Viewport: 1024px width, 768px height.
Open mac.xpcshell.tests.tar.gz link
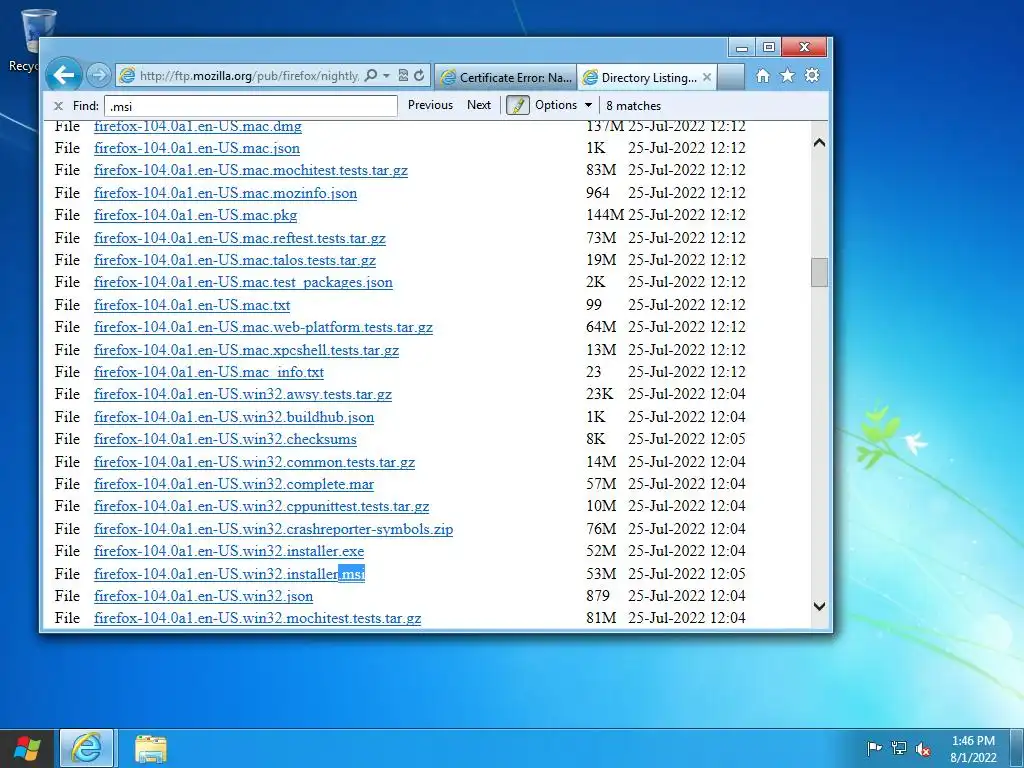[x=246, y=351]
